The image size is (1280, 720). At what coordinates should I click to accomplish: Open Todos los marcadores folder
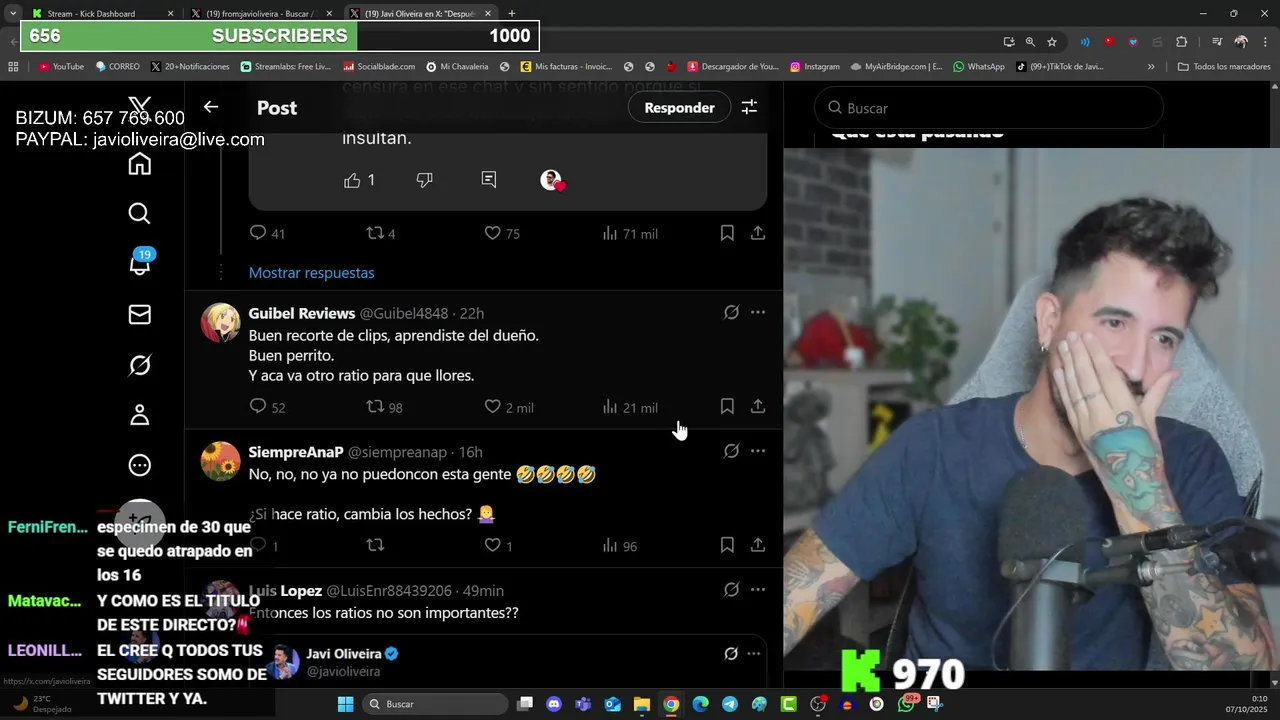(1224, 67)
